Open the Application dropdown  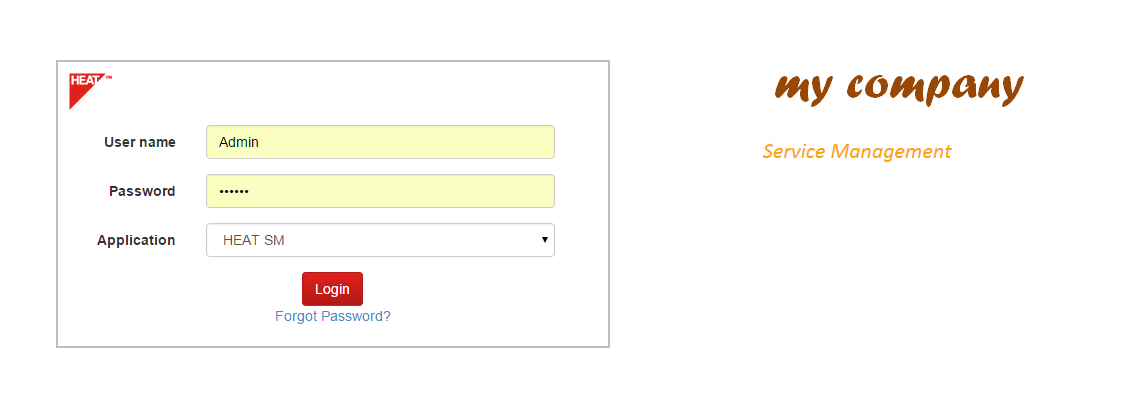coord(380,240)
